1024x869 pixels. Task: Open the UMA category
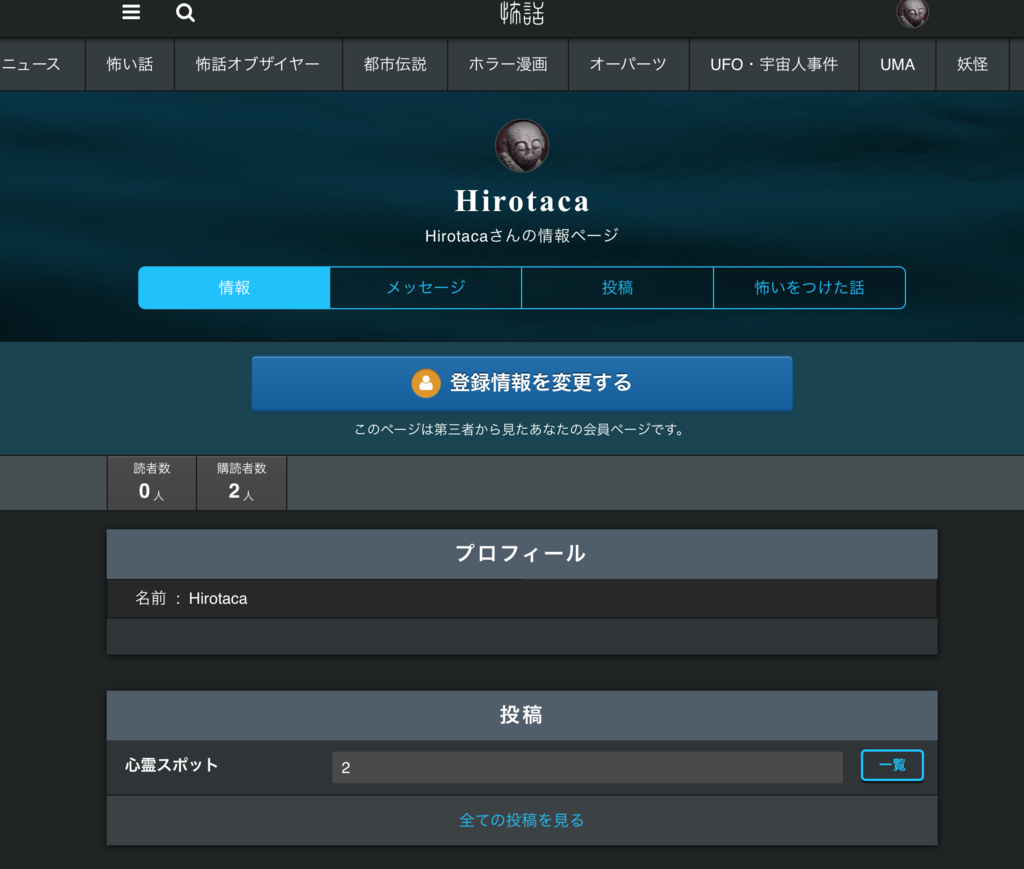[x=897, y=64]
